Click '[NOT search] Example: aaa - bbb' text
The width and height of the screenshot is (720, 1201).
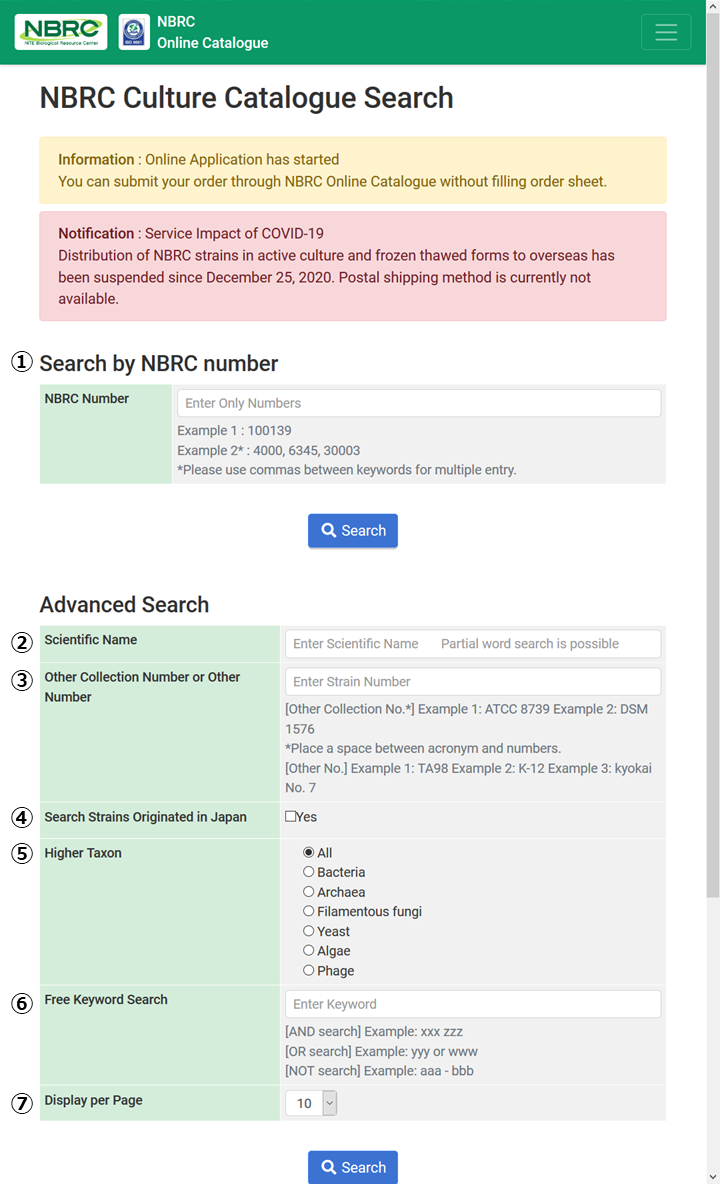(380, 1071)
